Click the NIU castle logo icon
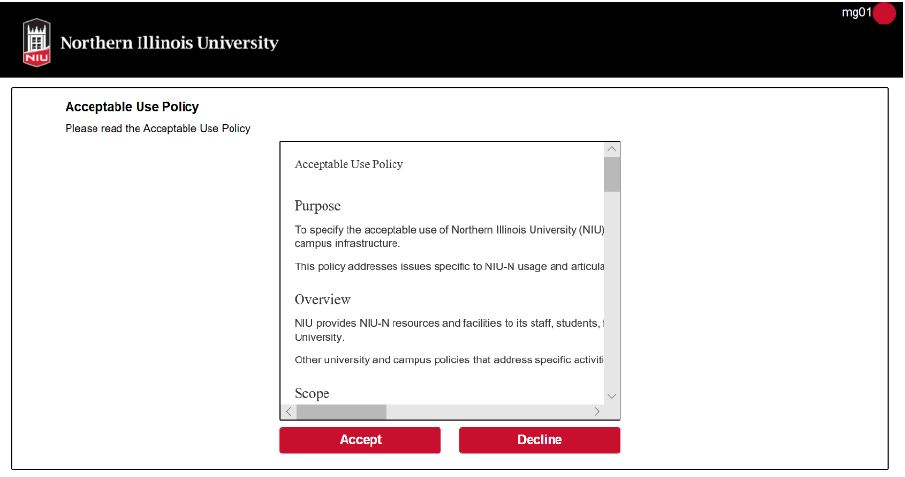 coord(37,43)
